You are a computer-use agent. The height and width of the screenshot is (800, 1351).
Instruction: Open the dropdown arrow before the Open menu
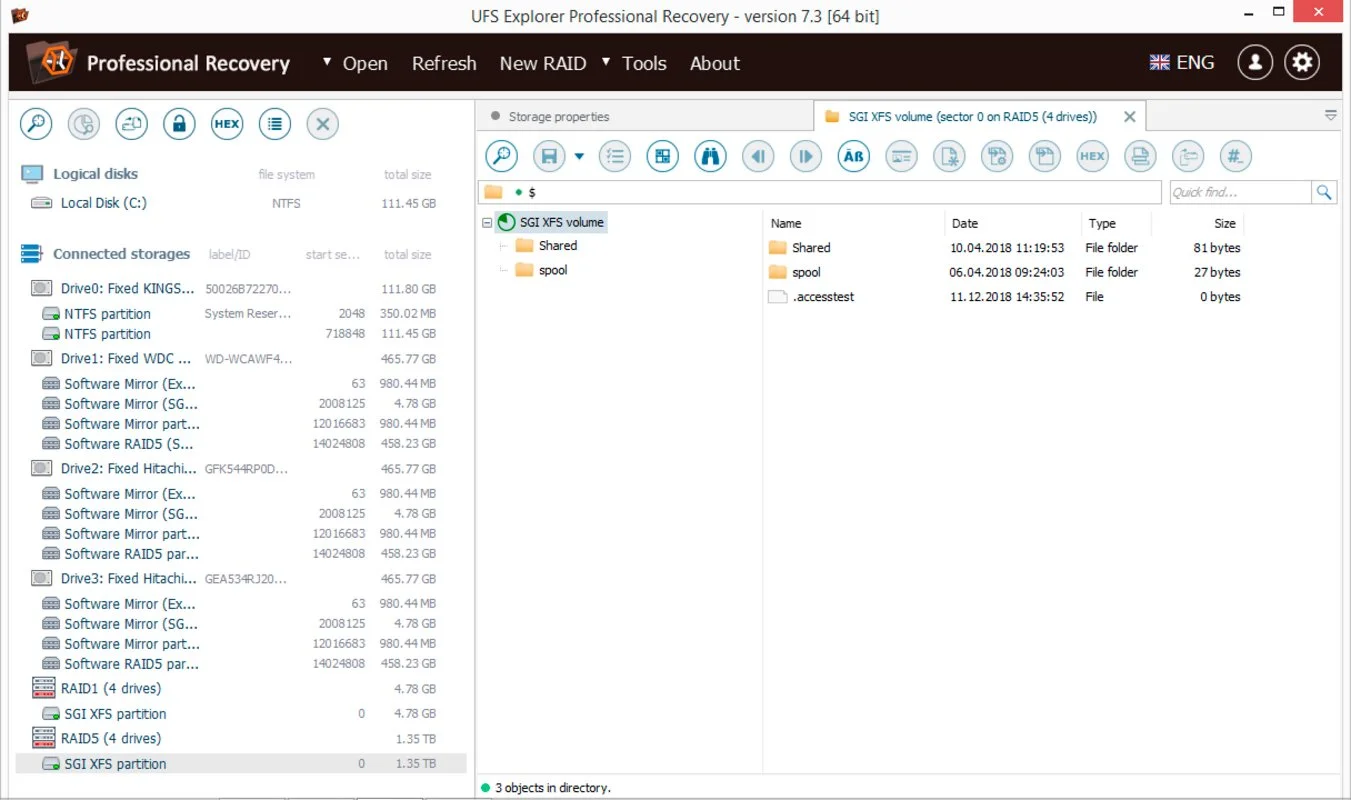coord(327,62)
